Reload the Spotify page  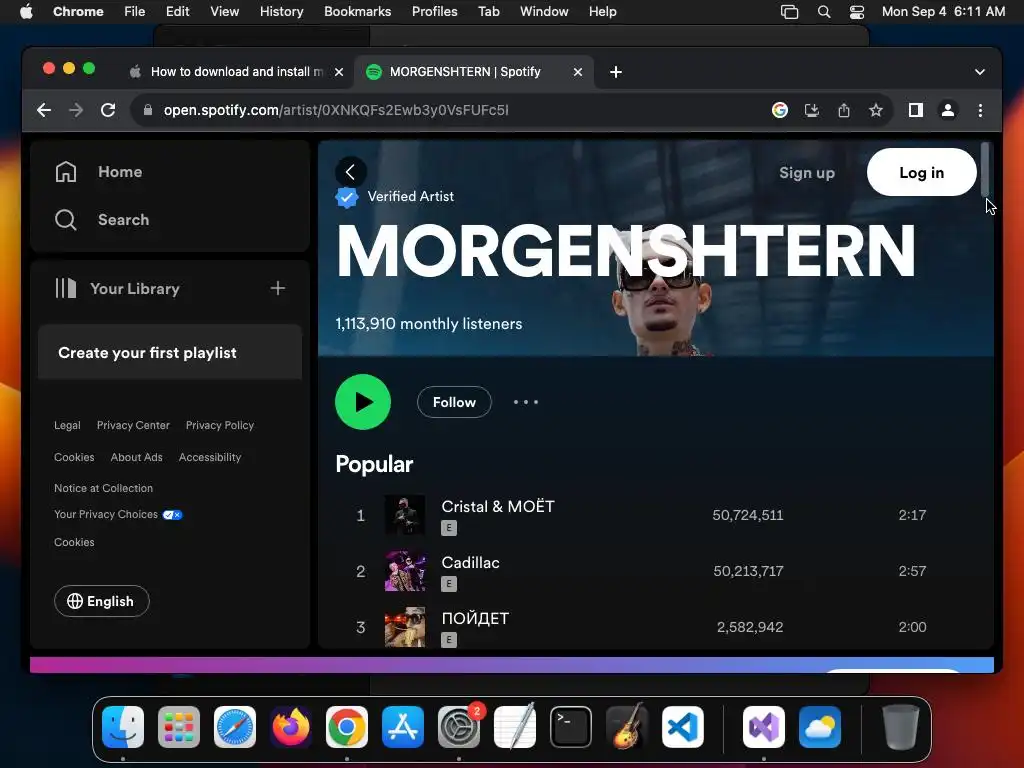coord(108,110)
